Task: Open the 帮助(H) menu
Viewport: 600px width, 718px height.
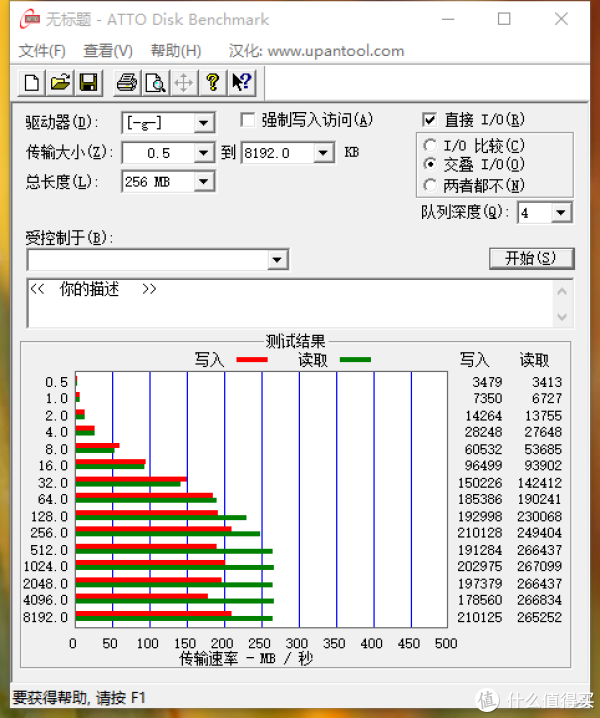Action: pyautogui.click(x=176, y=51)
